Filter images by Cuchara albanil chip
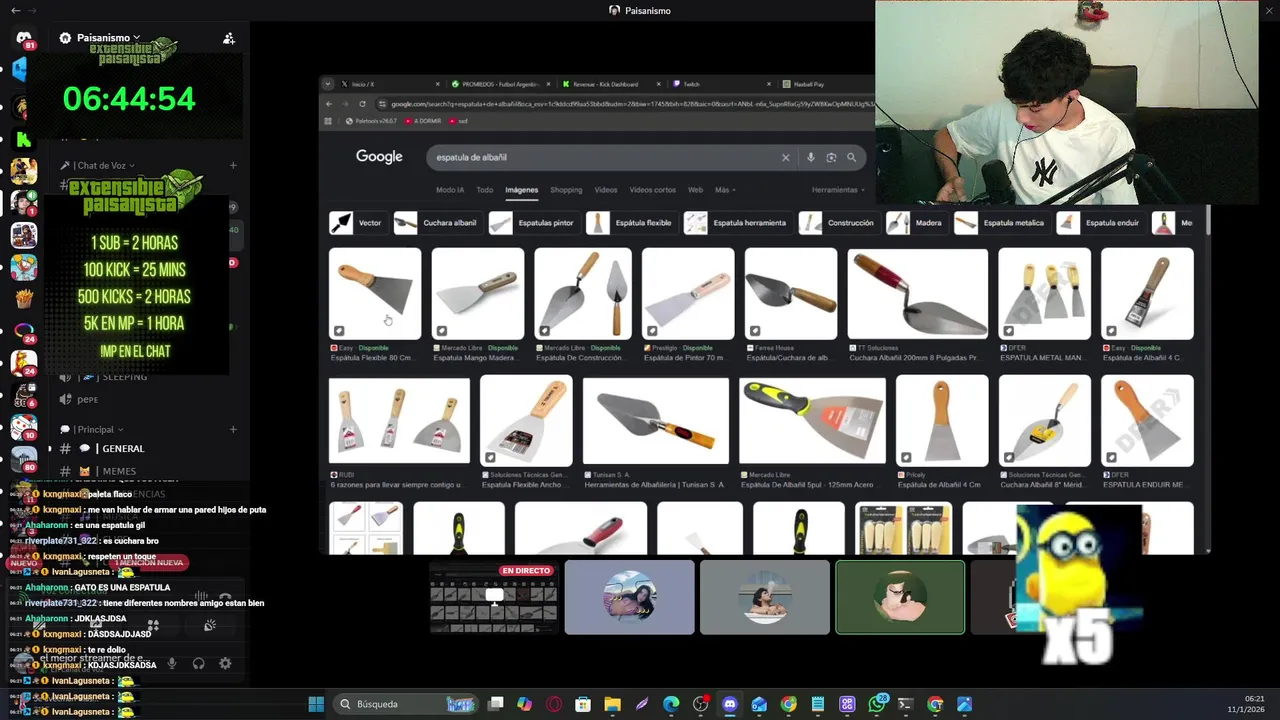Image resolution: width=1280 pixels, height=720 pixels. click(436, 223)
